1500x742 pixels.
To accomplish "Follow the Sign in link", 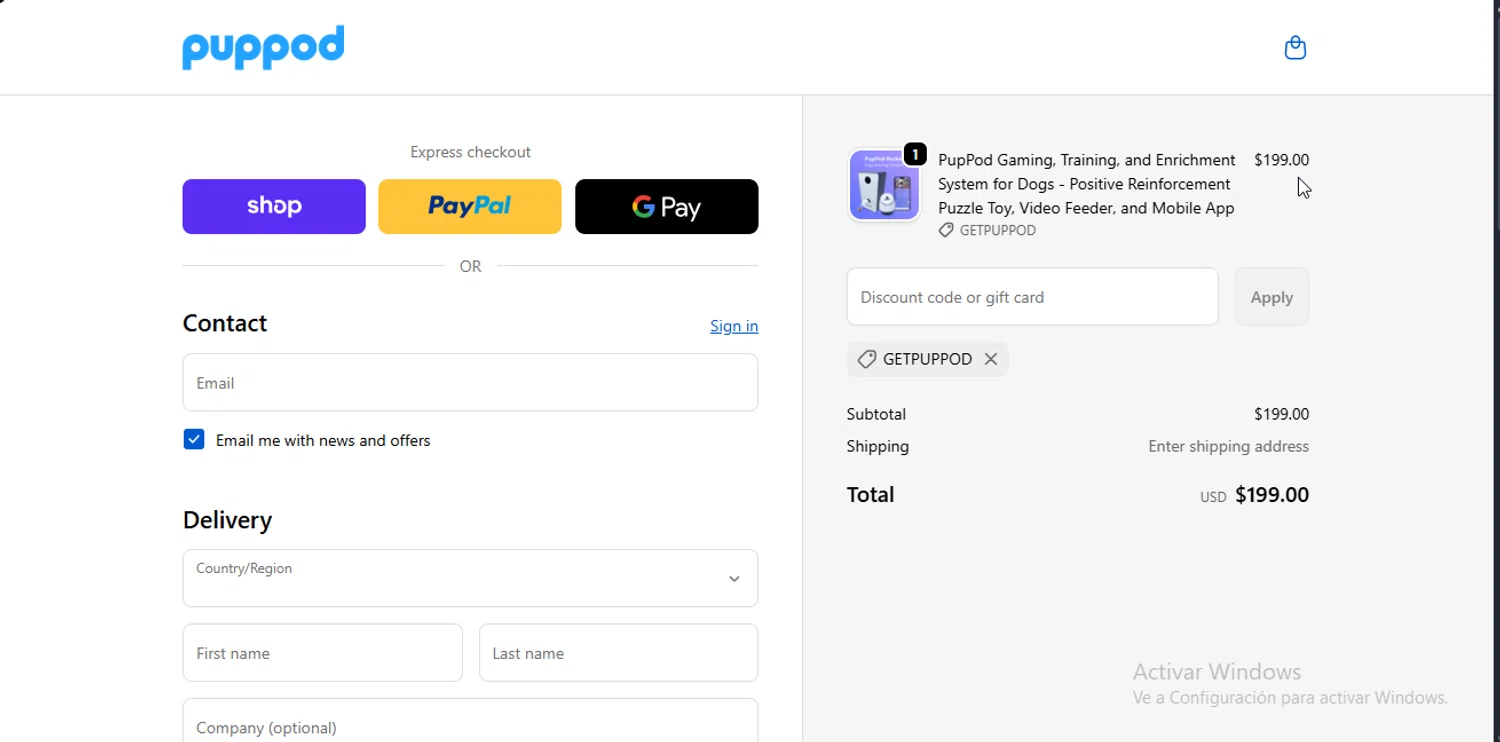I will click(x=734, y=326).
